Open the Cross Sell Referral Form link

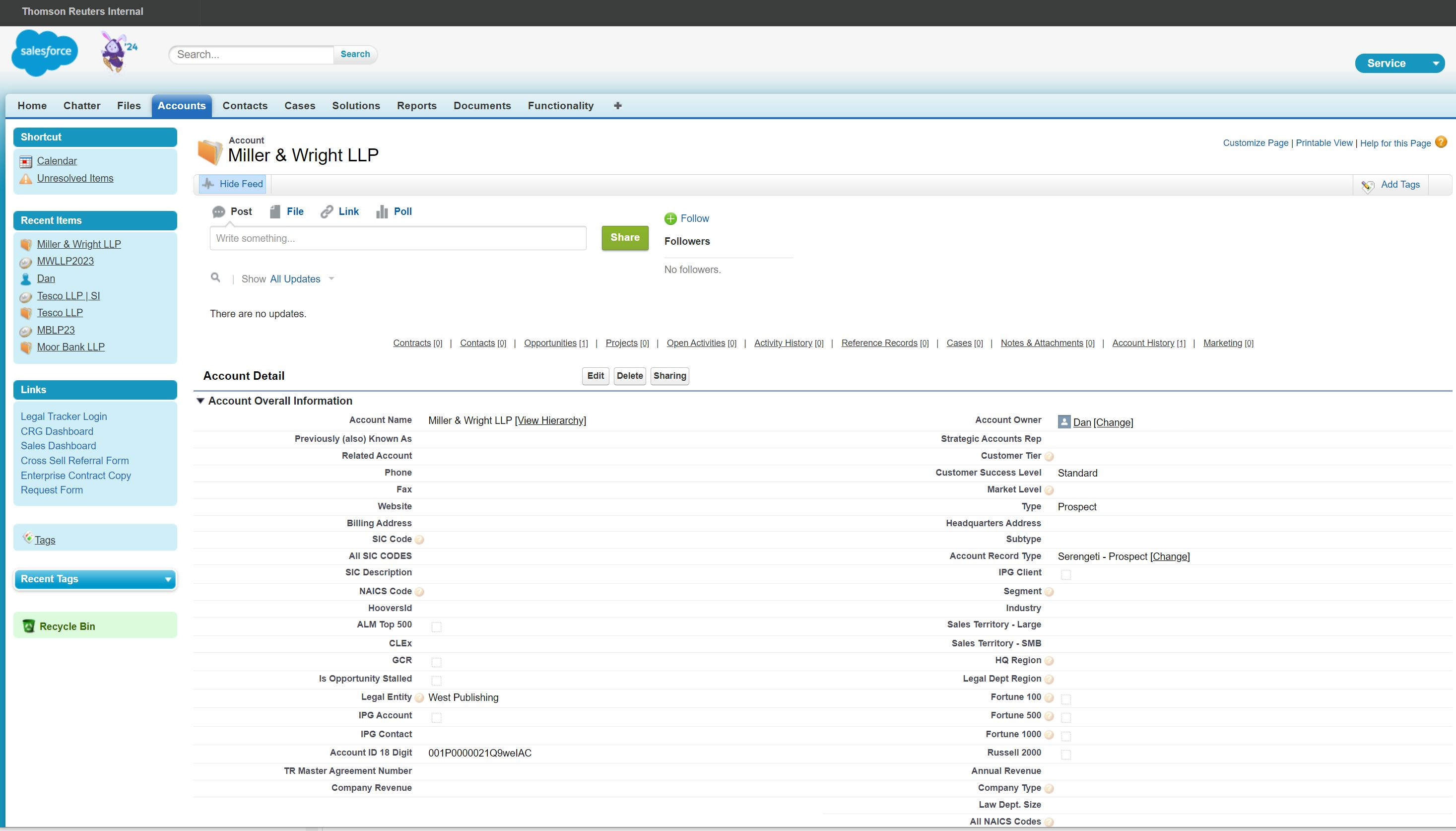75,461
